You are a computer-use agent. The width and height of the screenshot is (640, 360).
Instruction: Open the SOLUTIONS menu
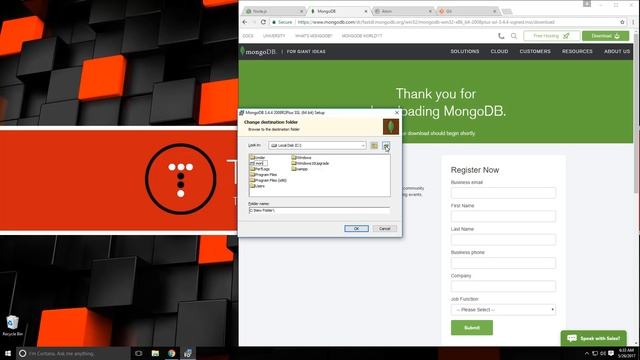coord(464,51)
